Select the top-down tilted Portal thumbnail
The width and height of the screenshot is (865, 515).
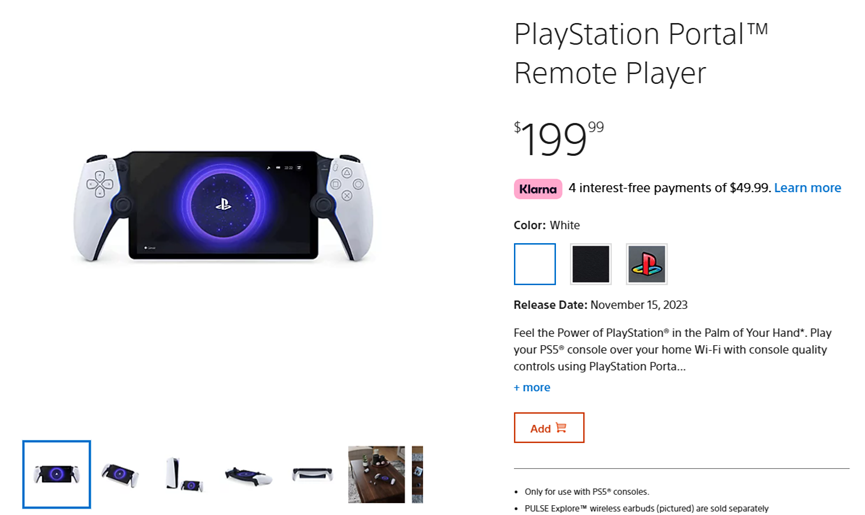pyautogui.click(x=247, y=474)
